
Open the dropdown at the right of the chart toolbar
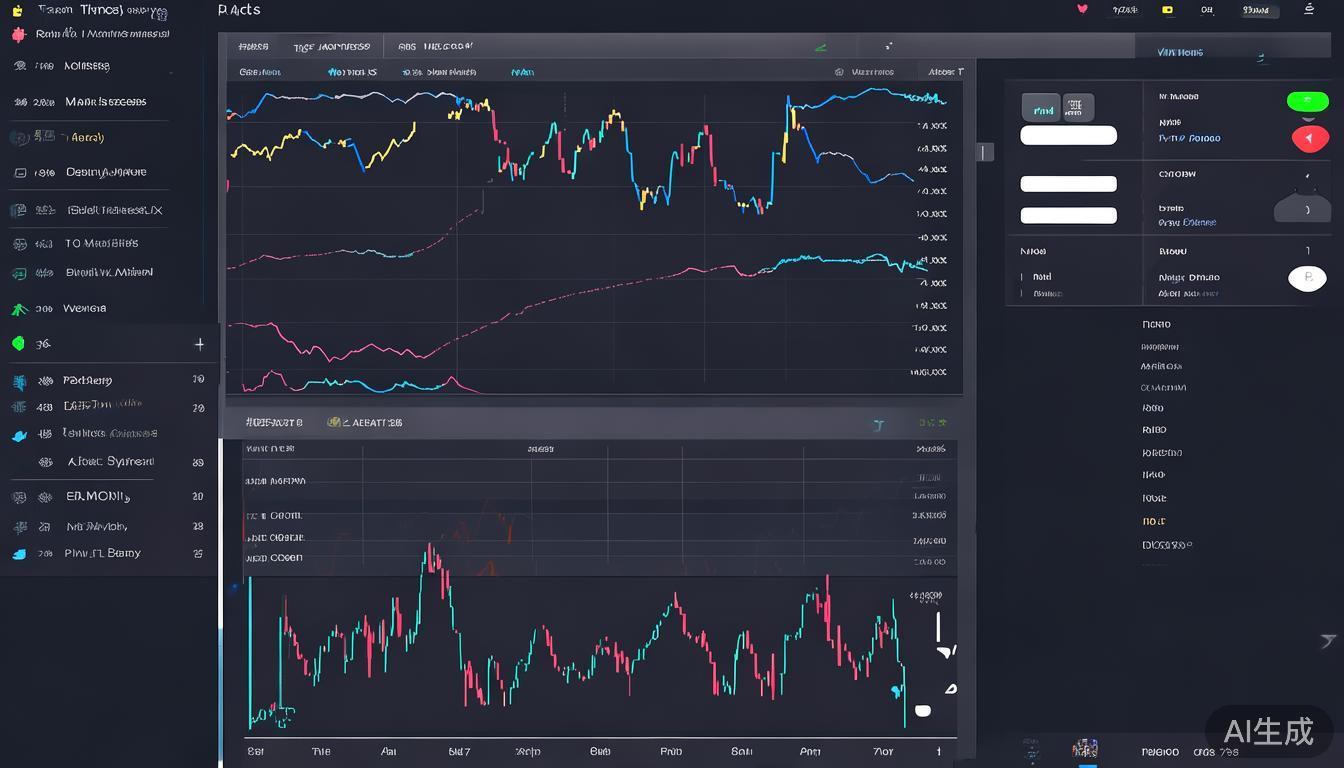pyautogui.click(x=944, y=72)
